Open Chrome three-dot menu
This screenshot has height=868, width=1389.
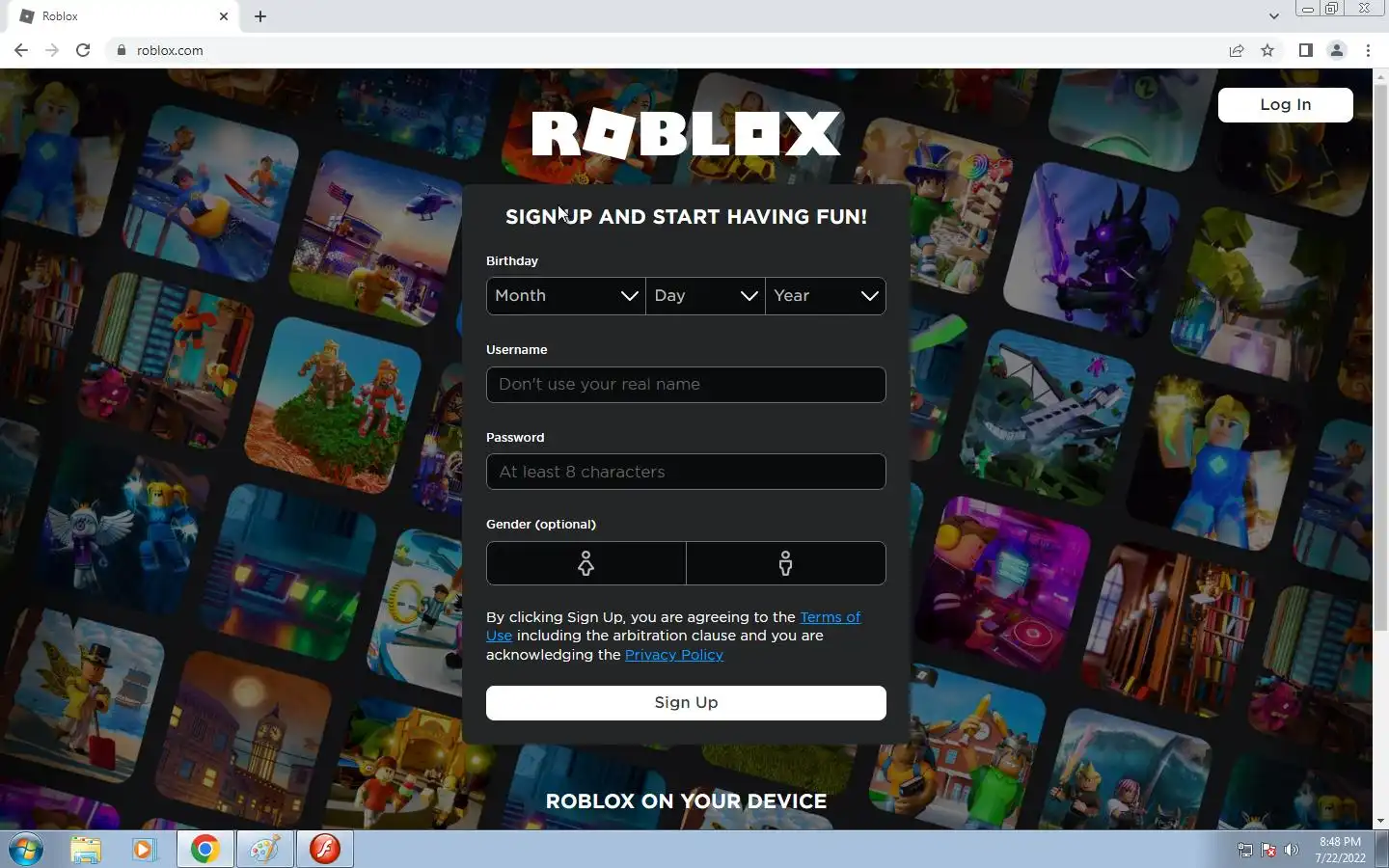click(1368, 50)
